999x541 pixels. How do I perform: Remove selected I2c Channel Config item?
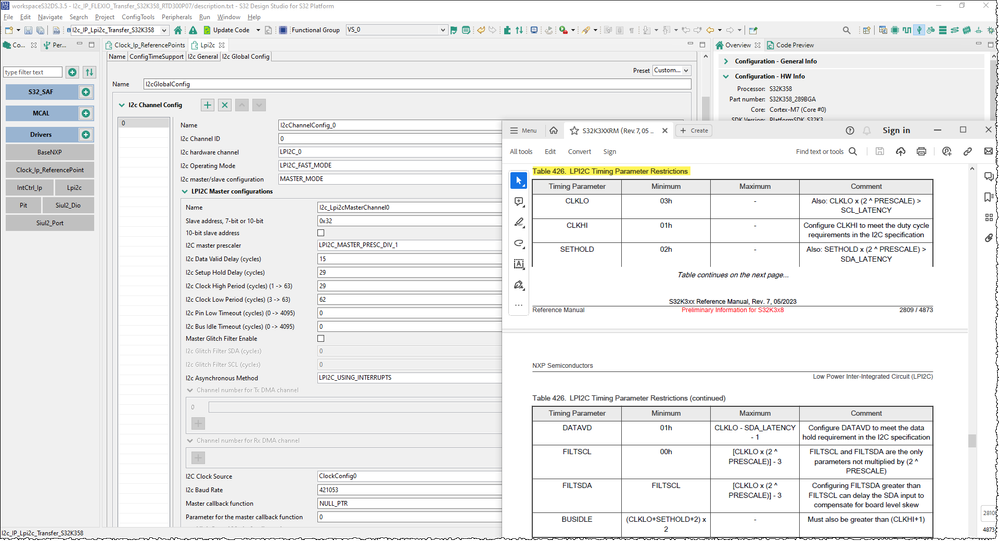point(224,105)
